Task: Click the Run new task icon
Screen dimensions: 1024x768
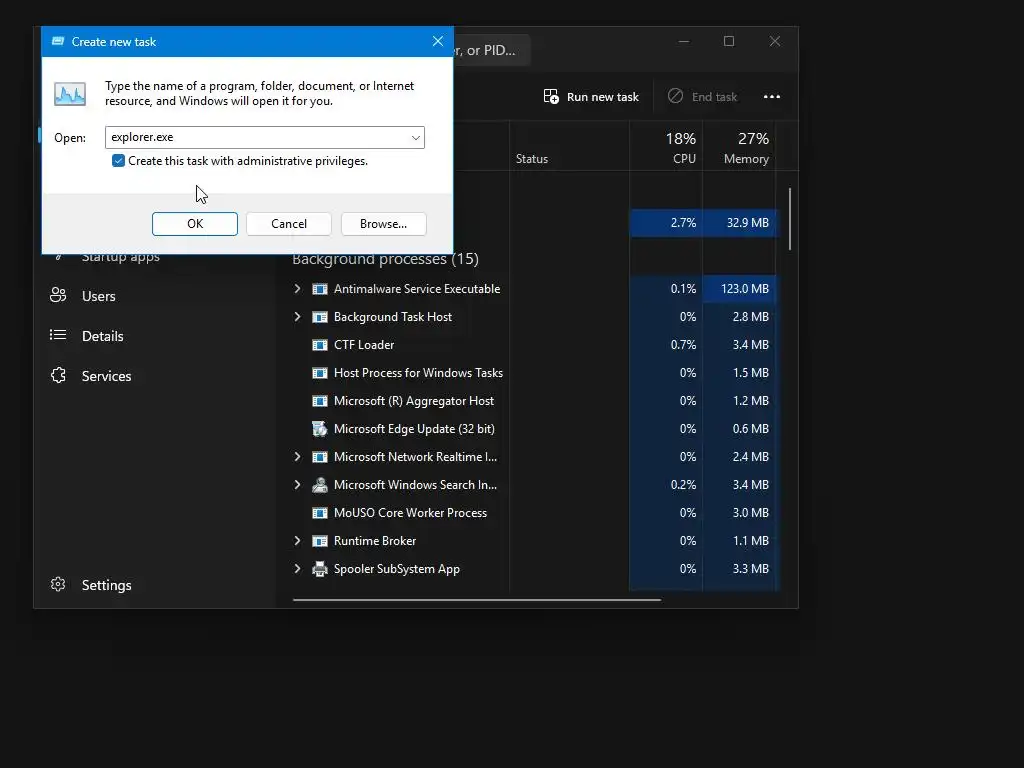Action: tap(551, 97)
